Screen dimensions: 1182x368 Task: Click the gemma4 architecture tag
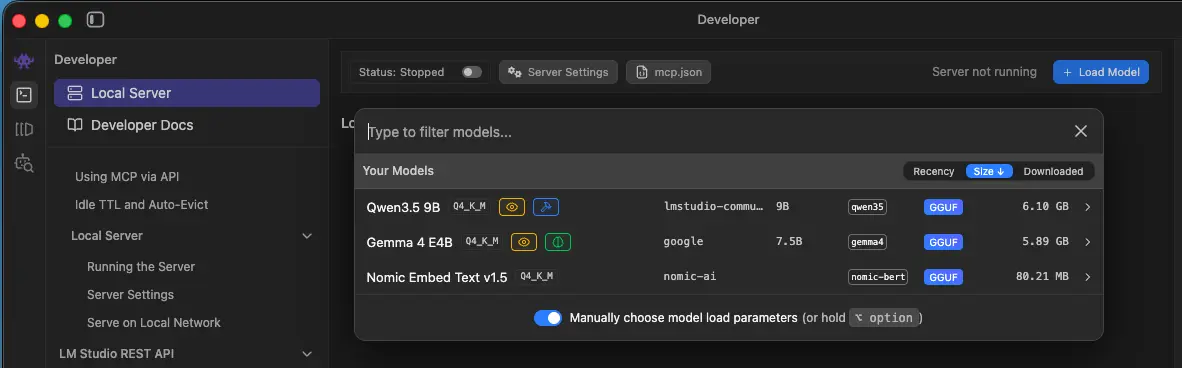[867, 242]
